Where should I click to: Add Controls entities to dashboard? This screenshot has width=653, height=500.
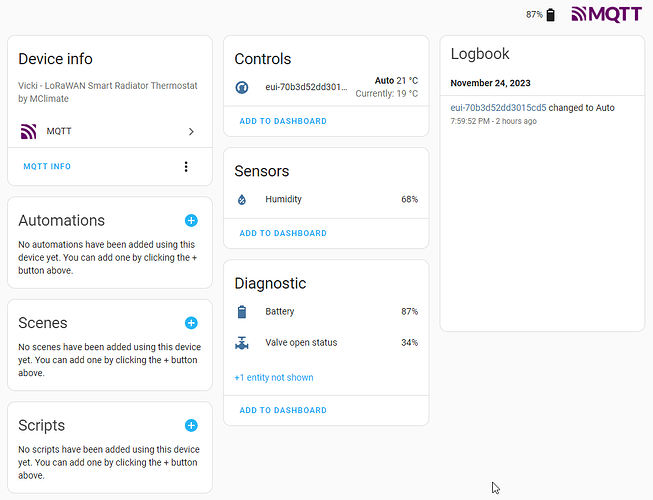click(283, 121)
